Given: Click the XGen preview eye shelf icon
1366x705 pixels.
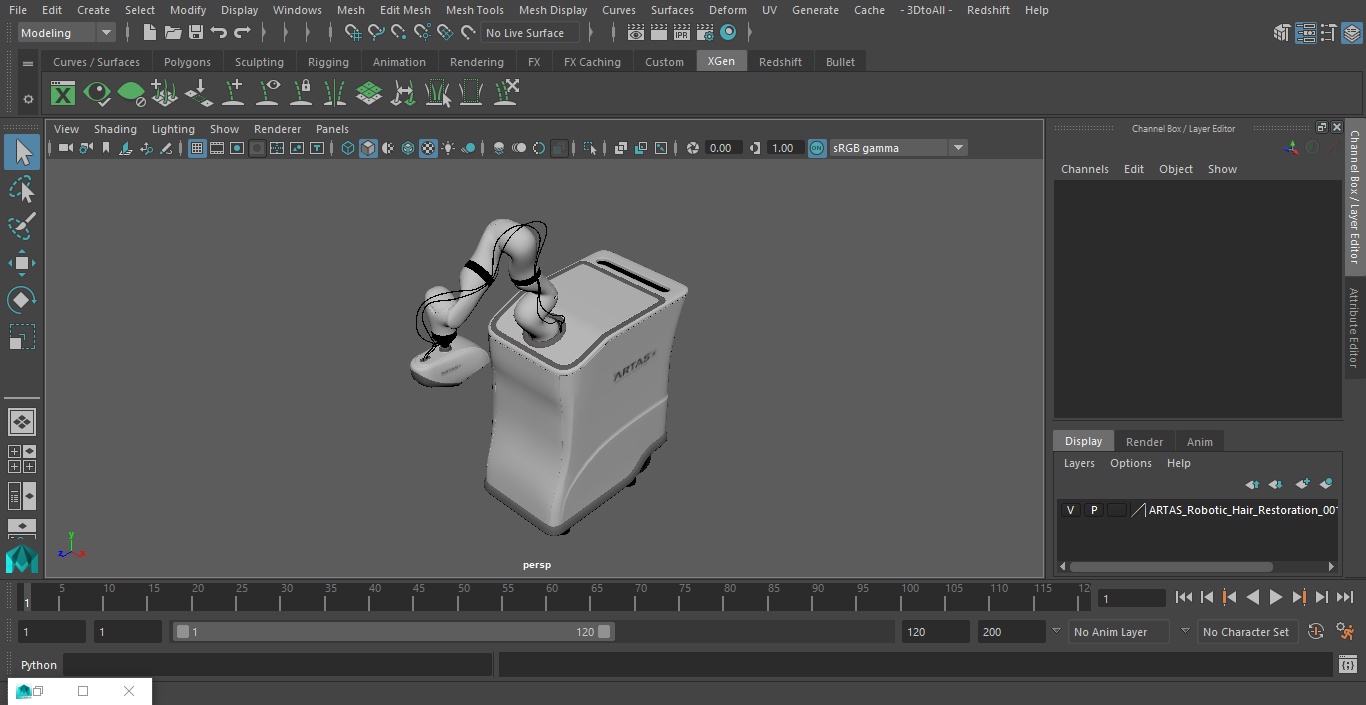Looking at the screenshot, I should click(x=97, y=94).
